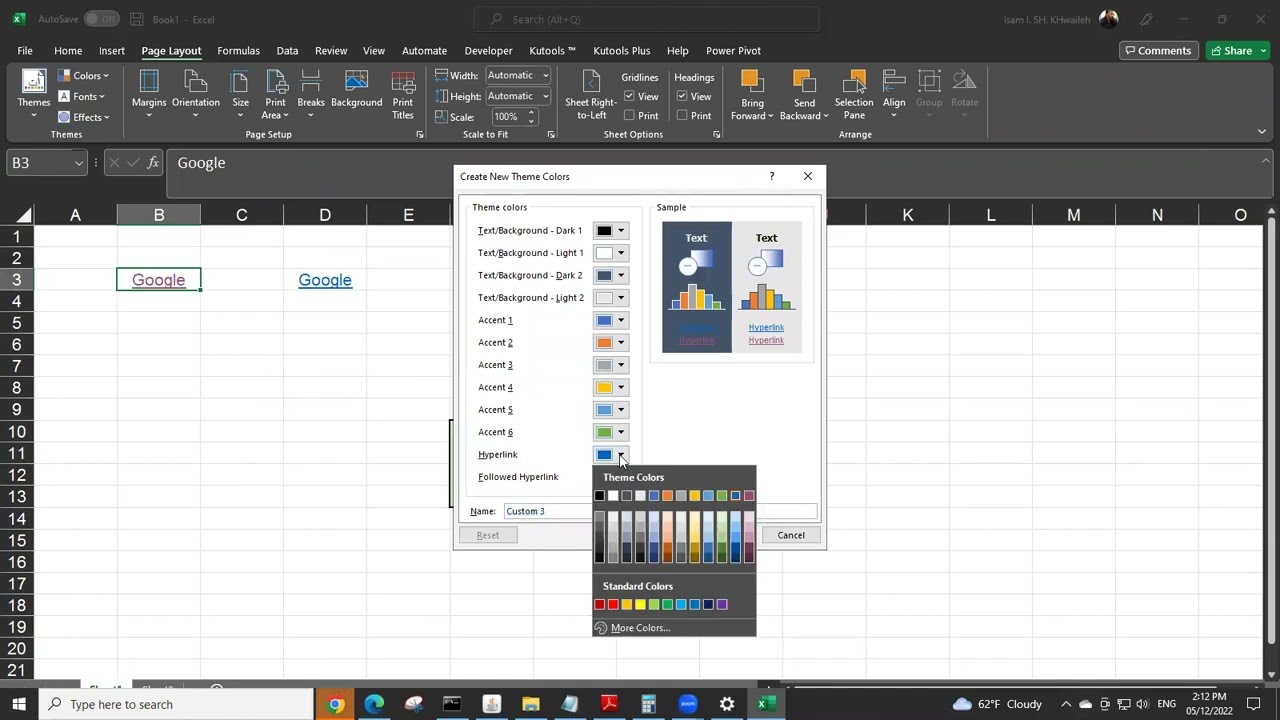Pick the orange swatch in Theme Colors
This screenshot has height=720, width=1280.
pos(667,496)
